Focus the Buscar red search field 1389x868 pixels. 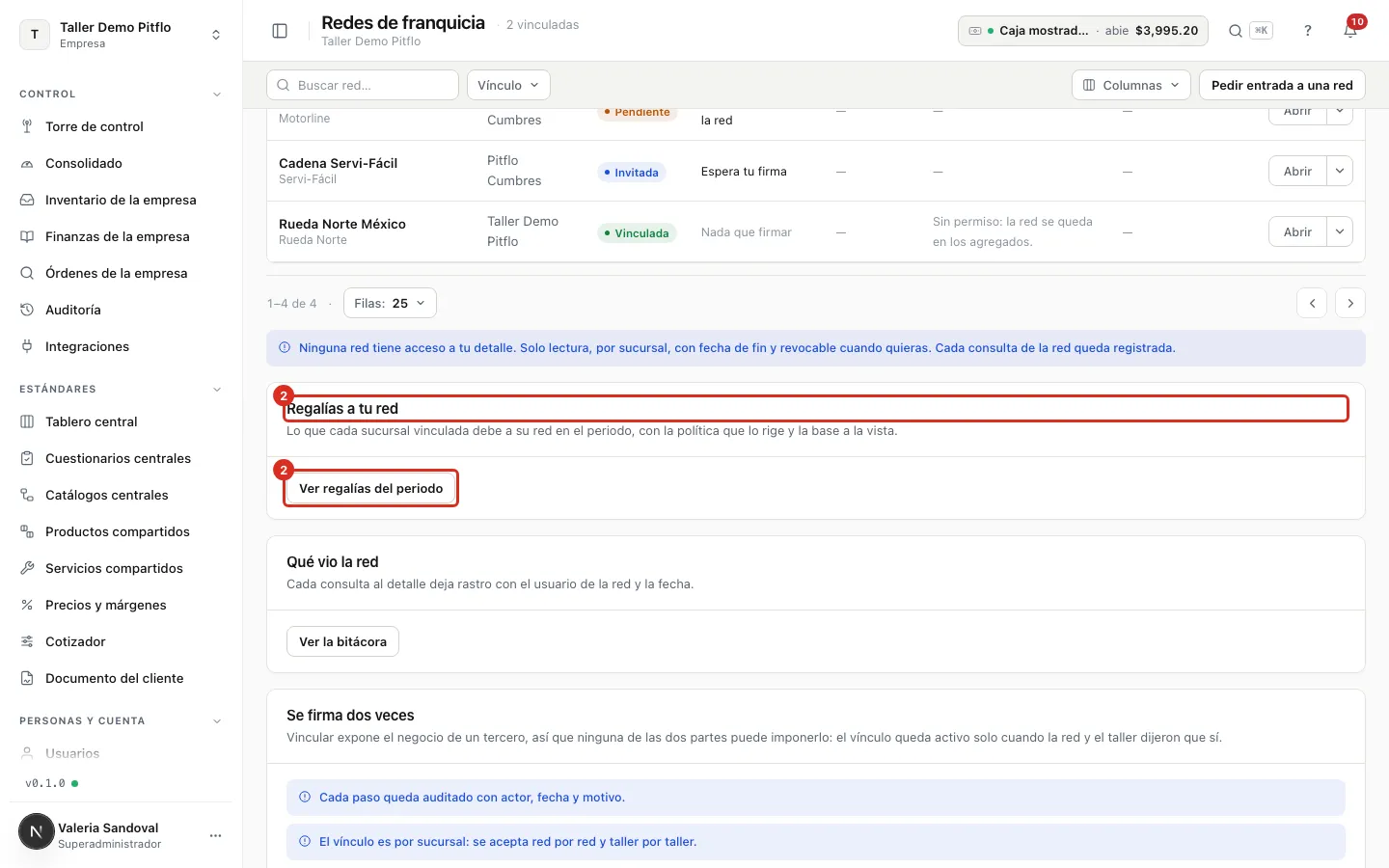[363, 85]
